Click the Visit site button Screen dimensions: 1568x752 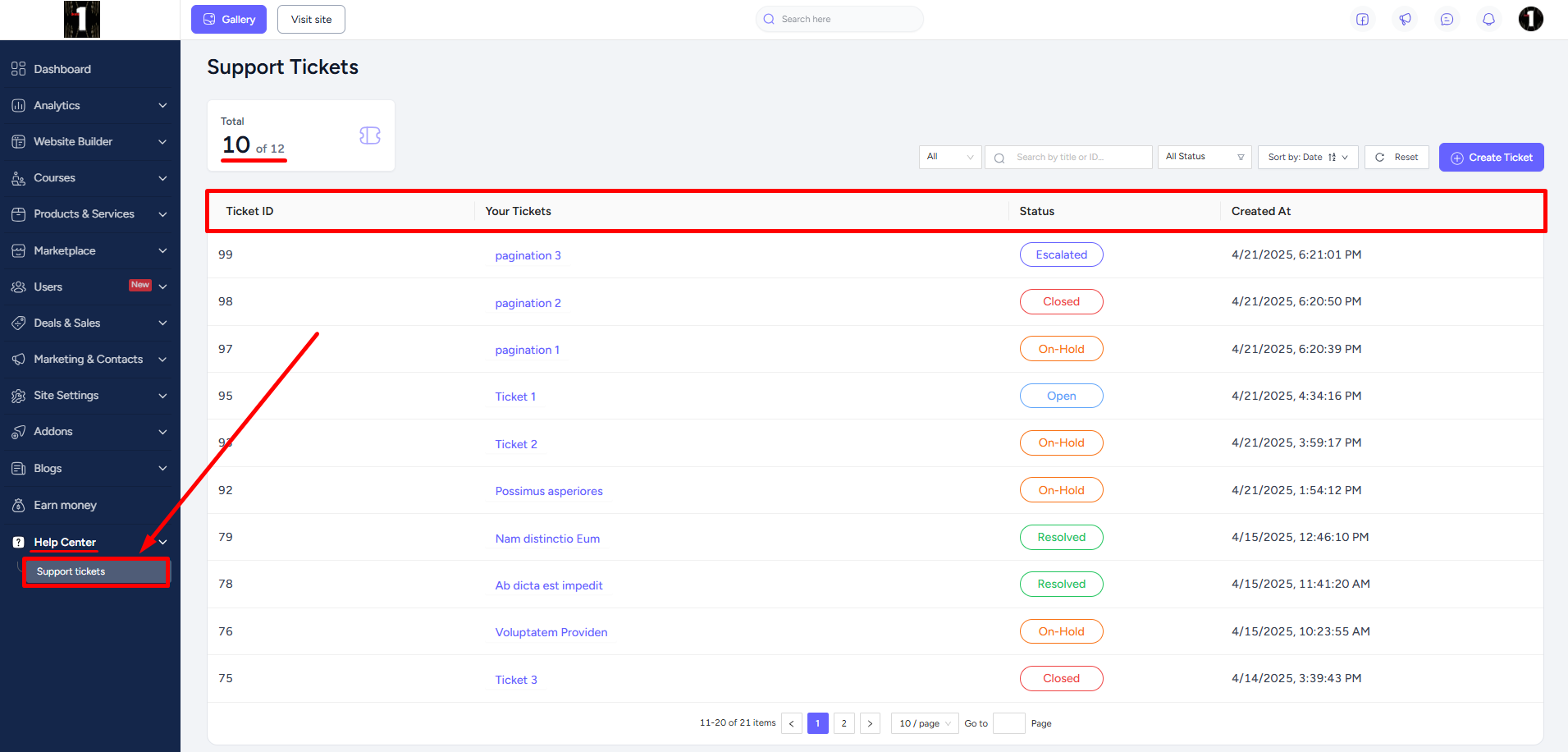click(311, 19)
